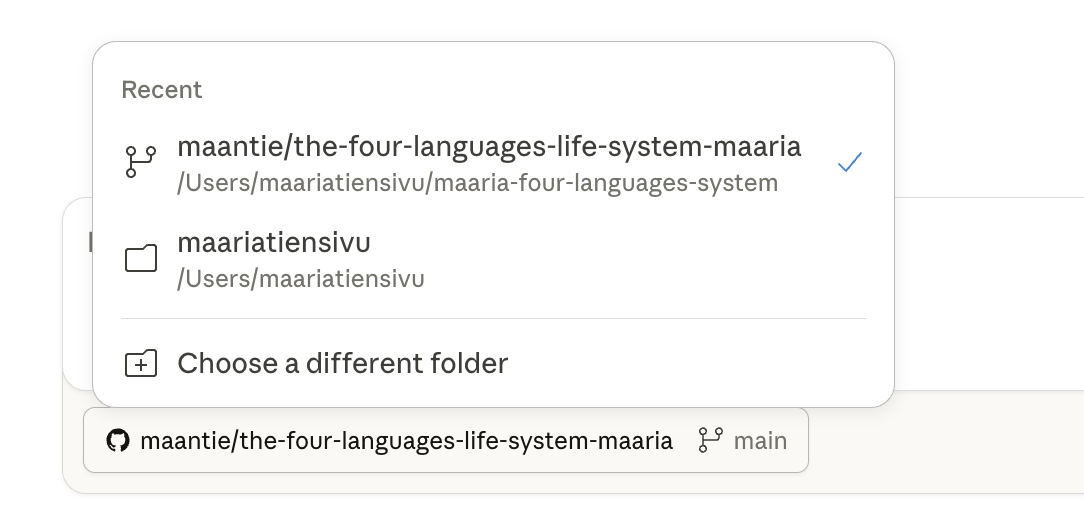The image size is (1084, 514).
Task: Focus the message input area right of the popup
Action: [x=985, y=290]
